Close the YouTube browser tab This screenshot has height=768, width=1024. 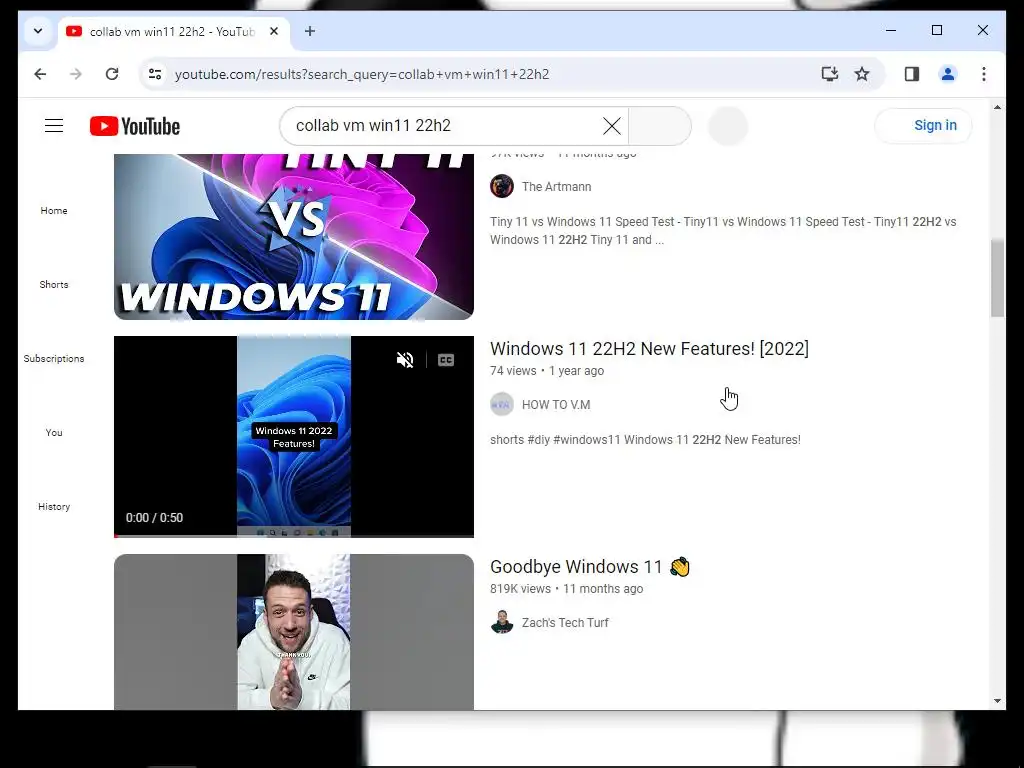click(x=274, y=31)
